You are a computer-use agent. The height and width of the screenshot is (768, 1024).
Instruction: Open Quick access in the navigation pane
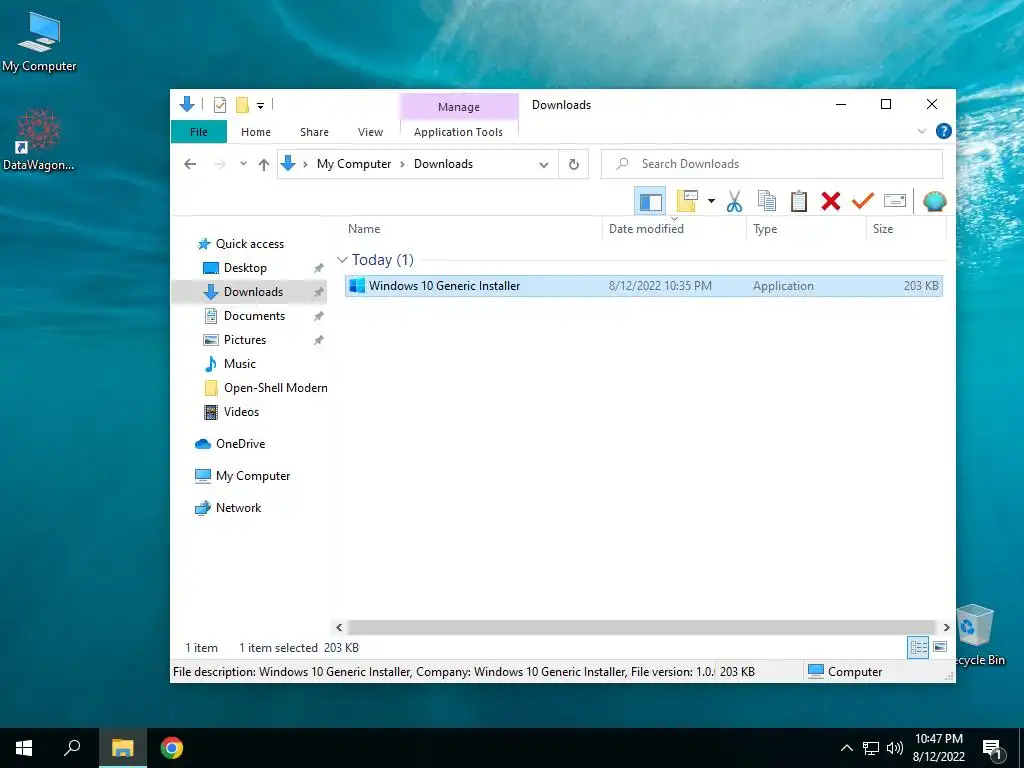(x=249, y=244)
